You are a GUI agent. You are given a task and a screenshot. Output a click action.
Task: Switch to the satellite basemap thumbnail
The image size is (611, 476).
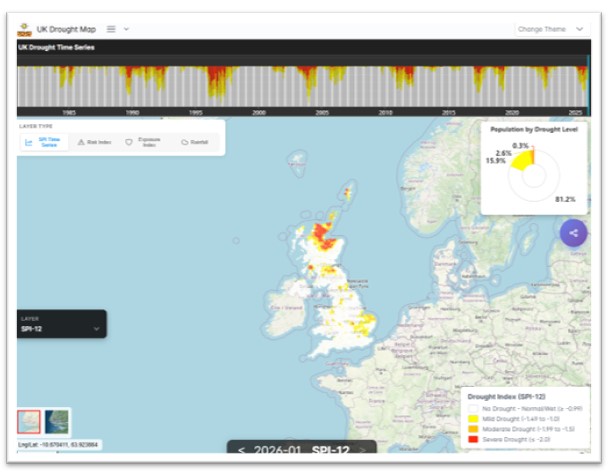[x=58, y=422]
